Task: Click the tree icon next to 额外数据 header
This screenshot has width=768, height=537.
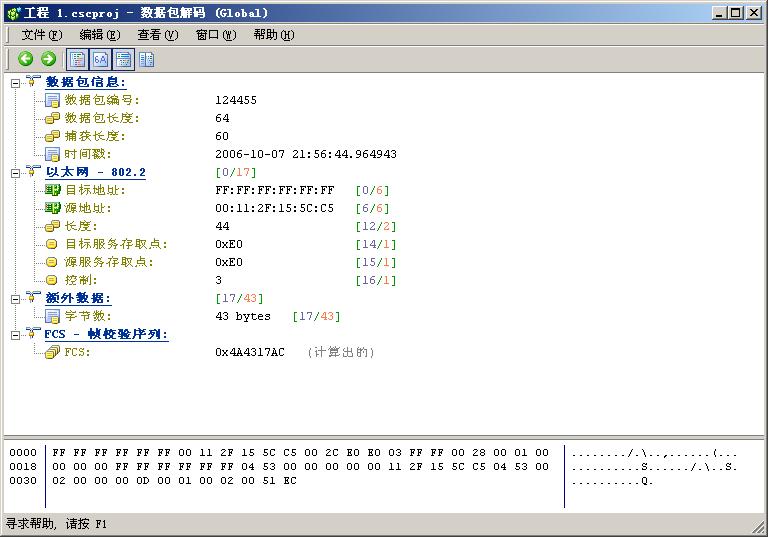Action: (33, 297)
